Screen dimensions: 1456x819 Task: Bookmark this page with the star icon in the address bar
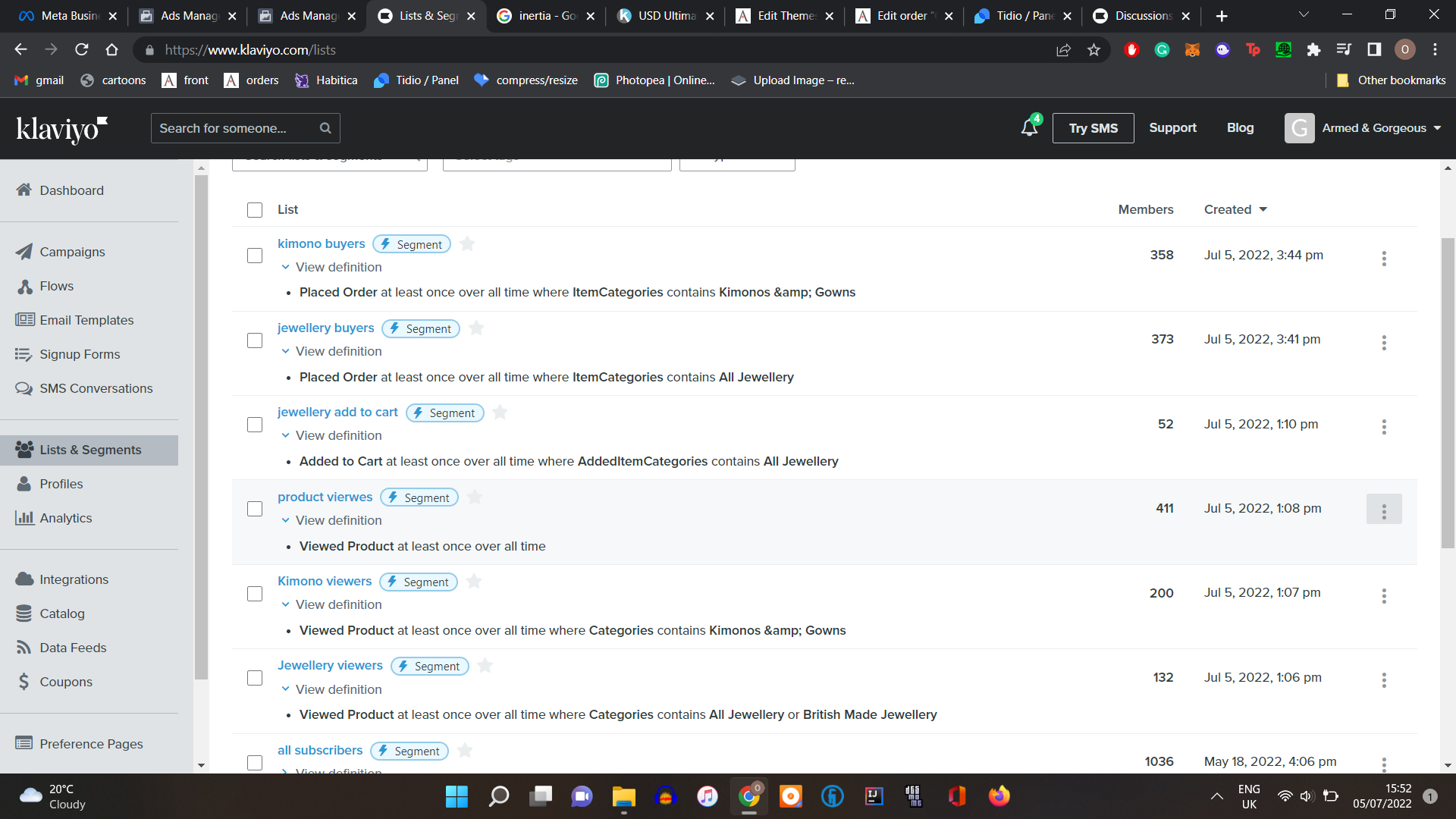coord(1094,50)
